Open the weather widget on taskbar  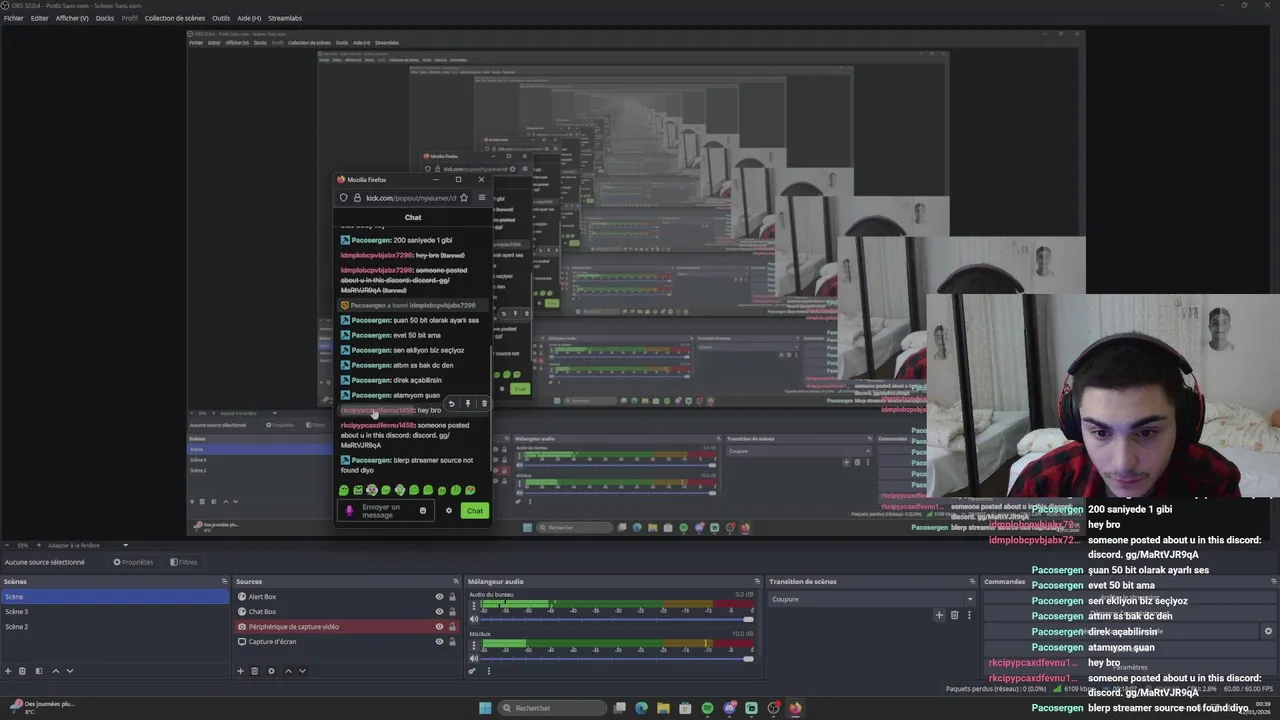point(40,707)
